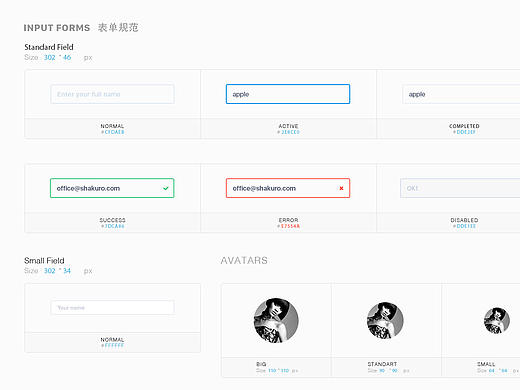Screen dimensions: 520x390
Task: Click the hex code under SUCCESS
Action: click(x=113, y=226)
